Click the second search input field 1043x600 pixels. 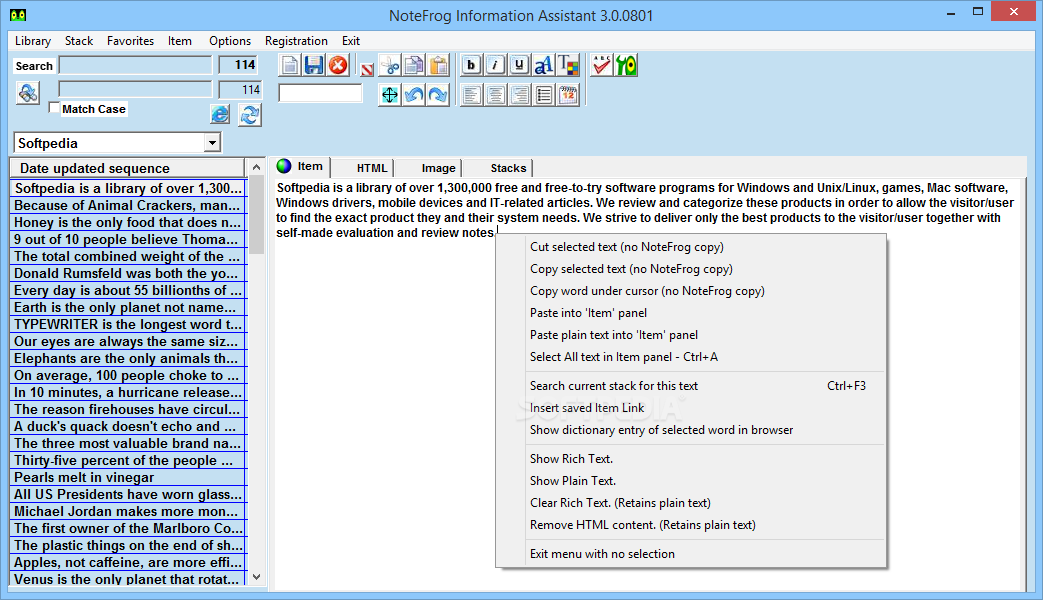[136, 90]
